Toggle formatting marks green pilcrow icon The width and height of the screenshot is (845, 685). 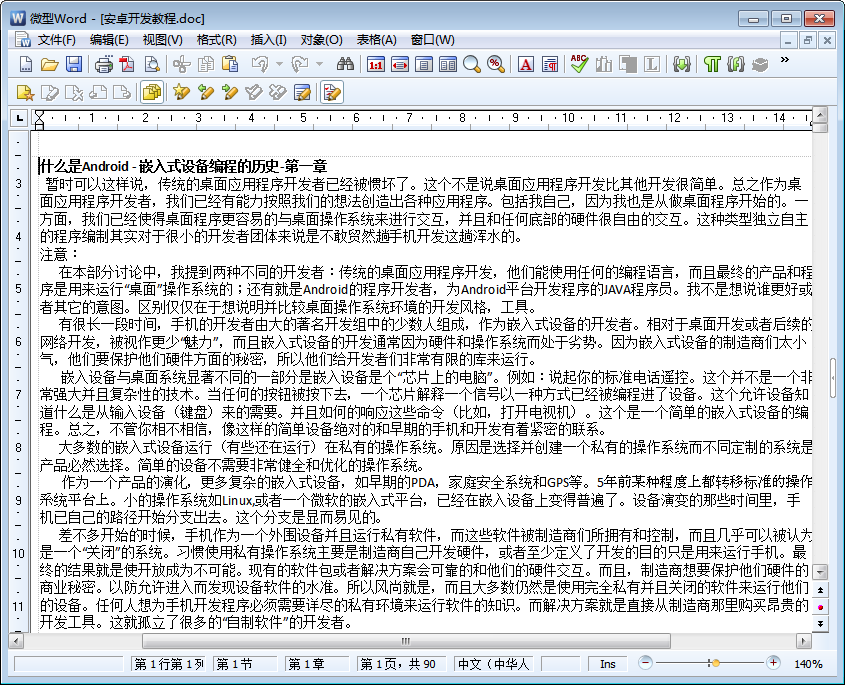tap(712, 65)
